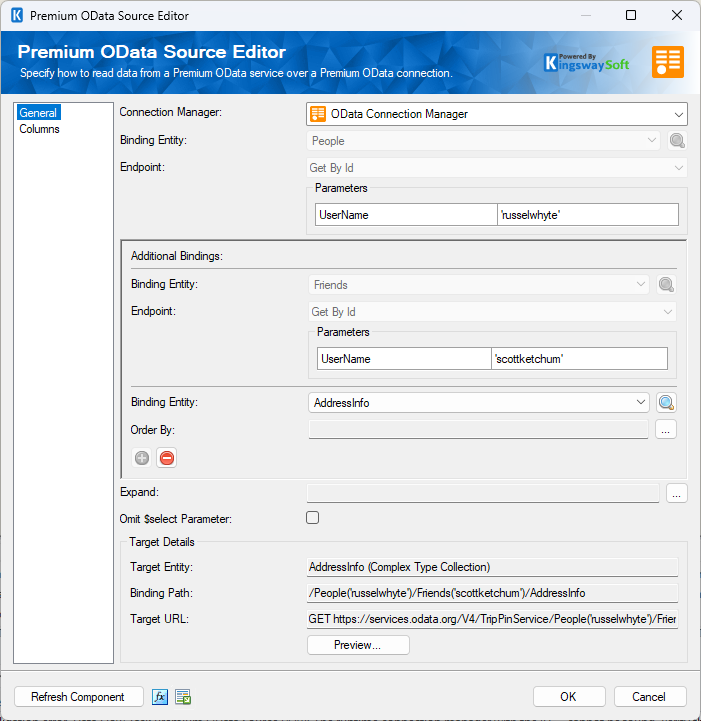Click the Preview... button
The image size is (701, 721).
click(358, 645)
